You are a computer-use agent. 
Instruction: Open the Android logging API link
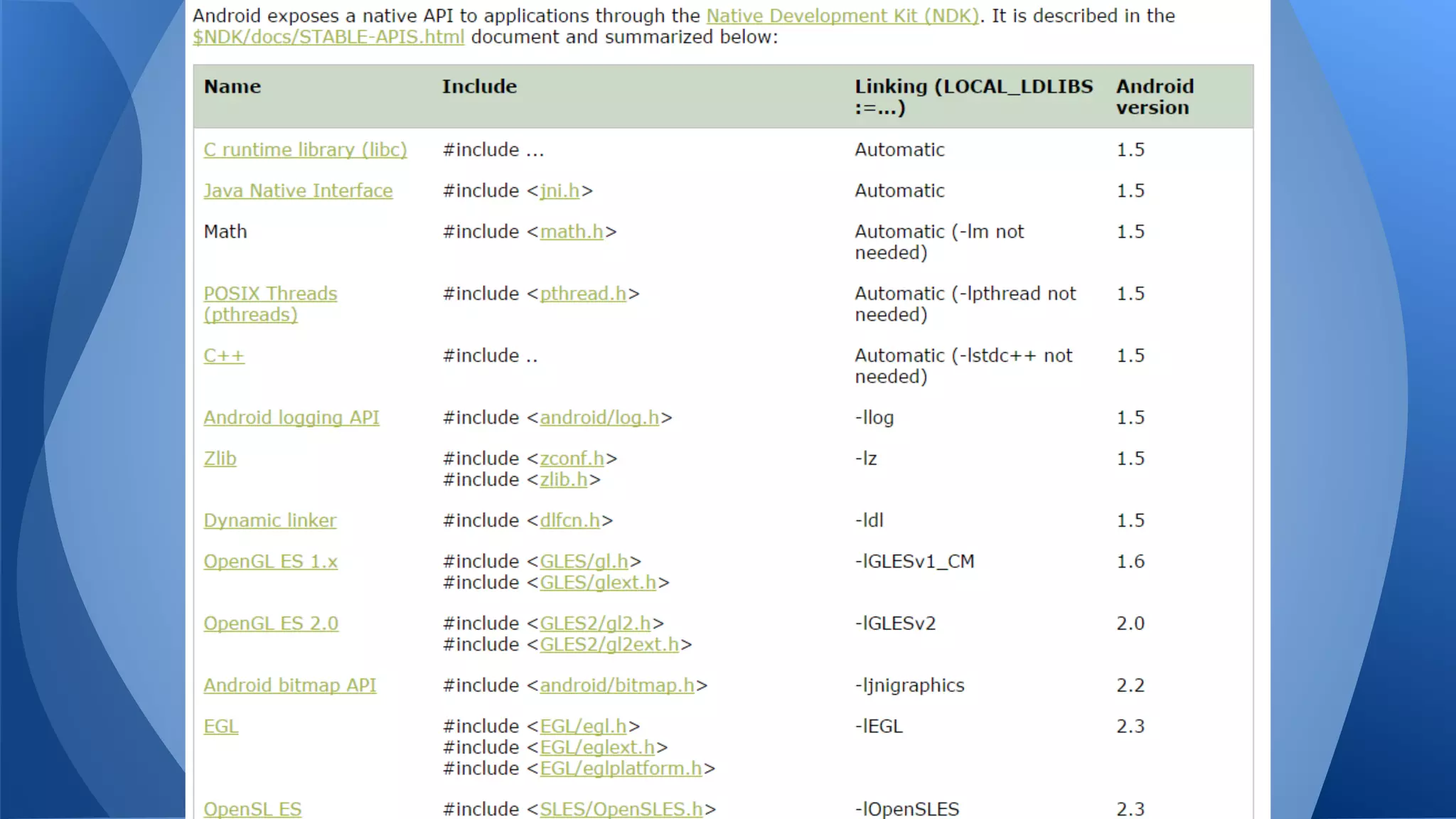(x=291, y=418)
